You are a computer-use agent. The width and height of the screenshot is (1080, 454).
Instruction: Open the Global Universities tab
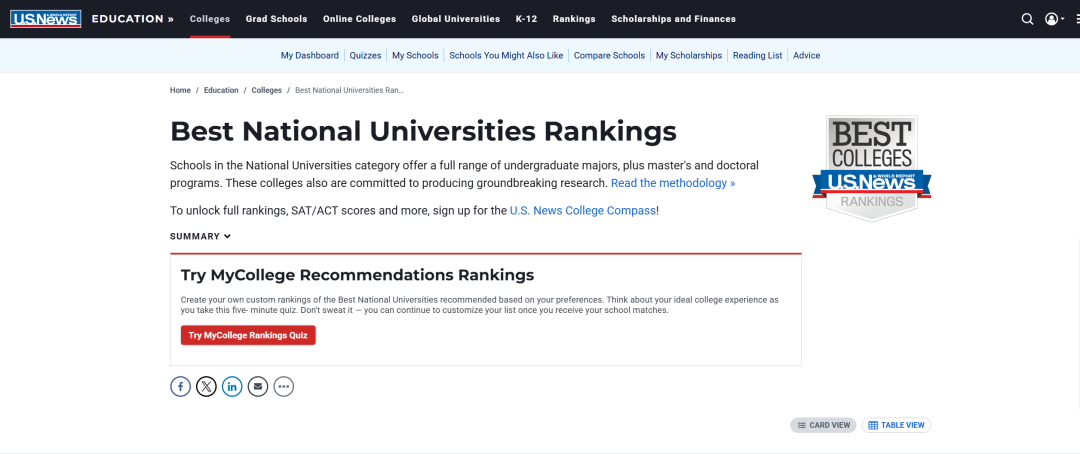(456, 19)
